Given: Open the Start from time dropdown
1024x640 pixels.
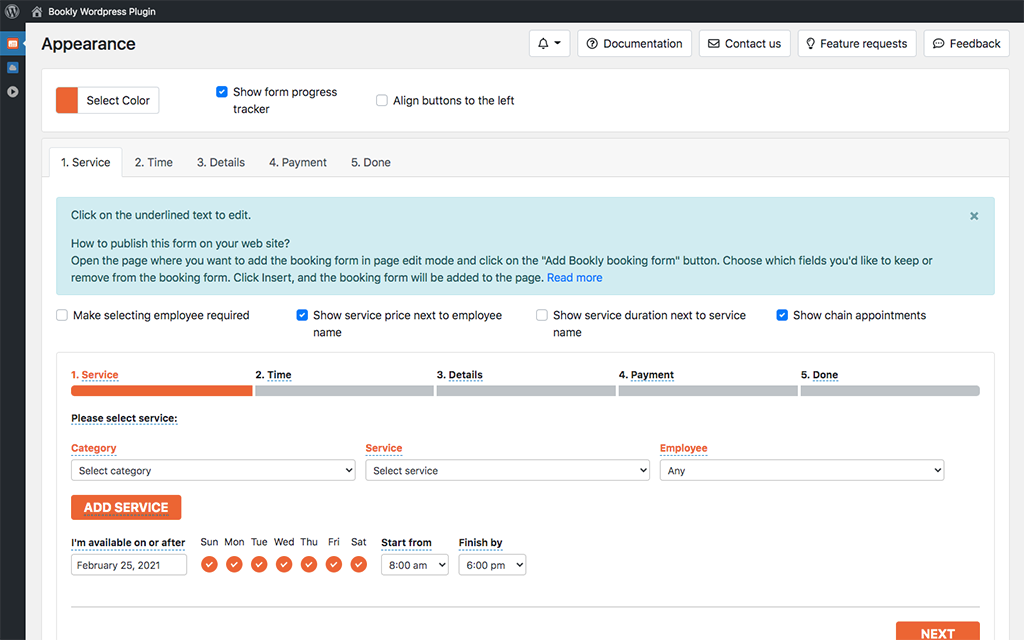Looking at the screenshot, I should 414,564.
